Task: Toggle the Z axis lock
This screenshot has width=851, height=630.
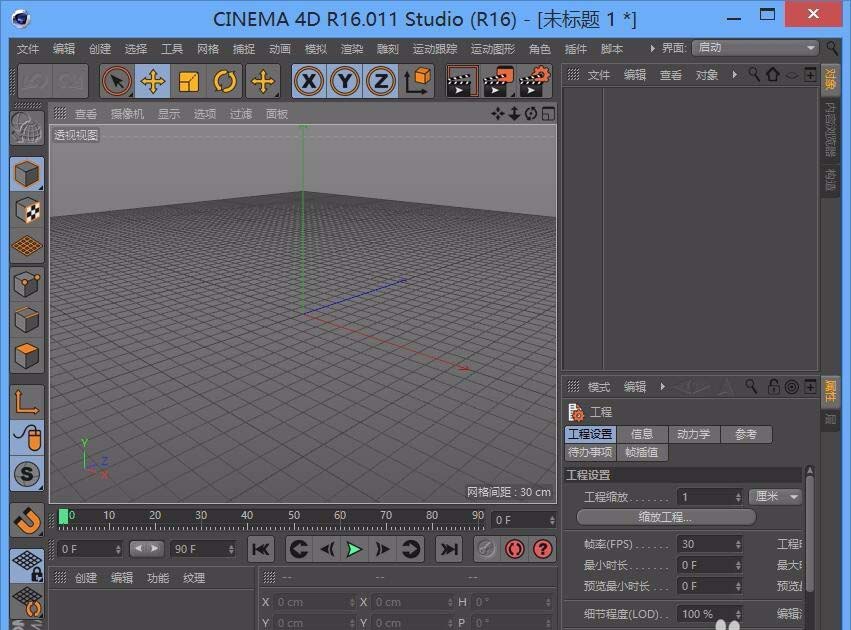Action: point(380,81)
